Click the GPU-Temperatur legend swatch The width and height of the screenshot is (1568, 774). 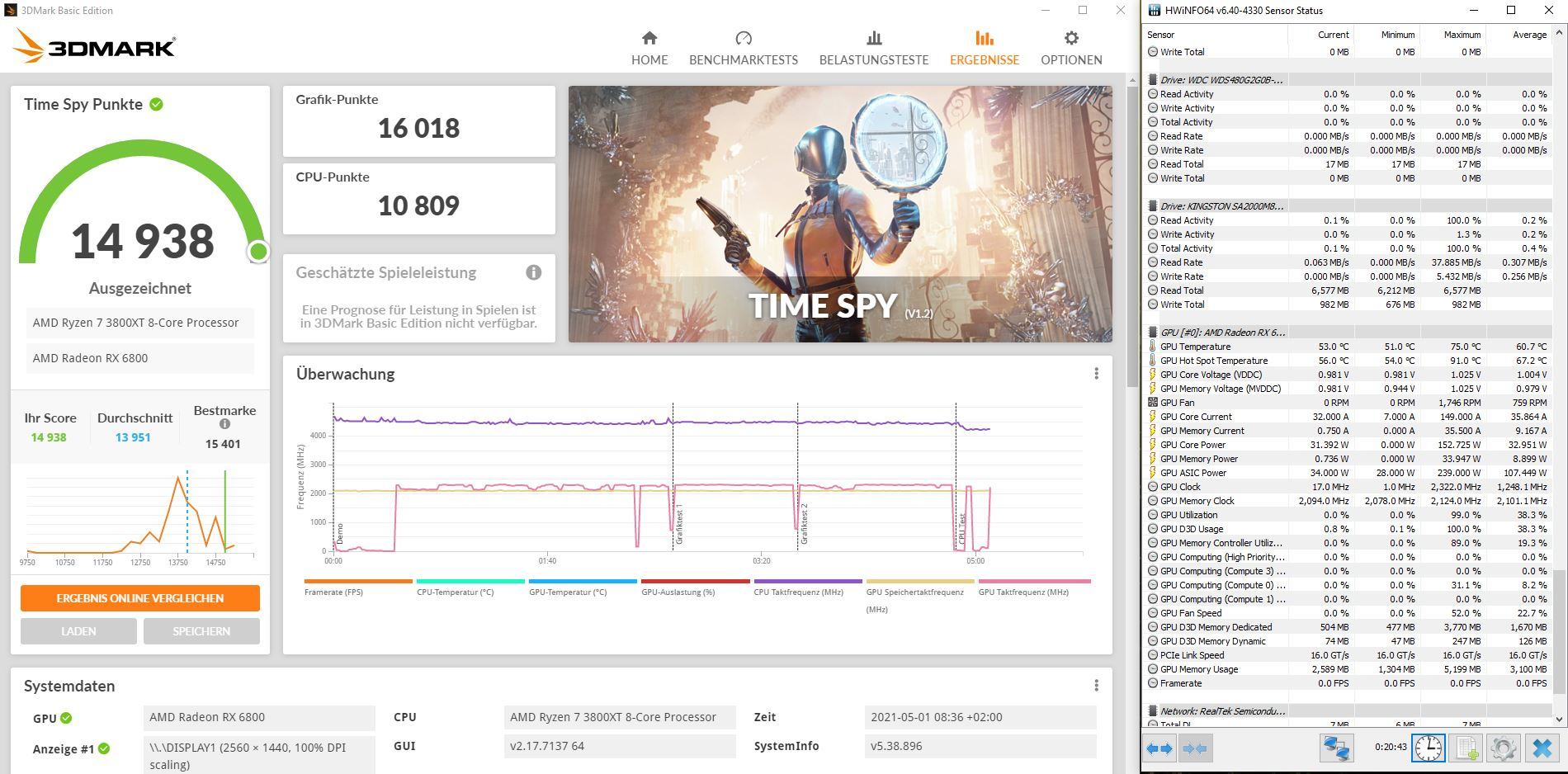[583, 581]
